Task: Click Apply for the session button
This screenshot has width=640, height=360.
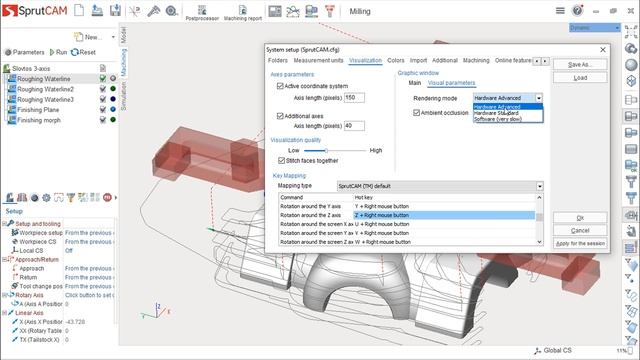Action: click(x=580, y=243)
